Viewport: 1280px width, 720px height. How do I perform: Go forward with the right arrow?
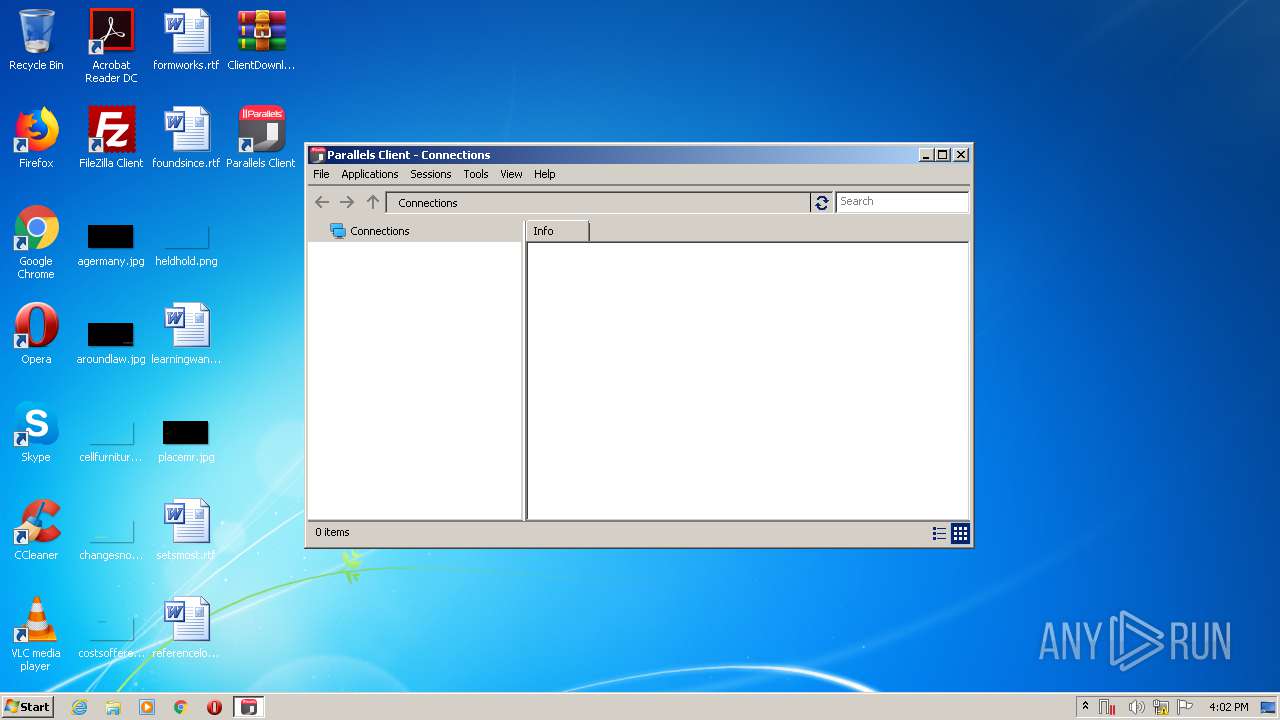point(347,202)
